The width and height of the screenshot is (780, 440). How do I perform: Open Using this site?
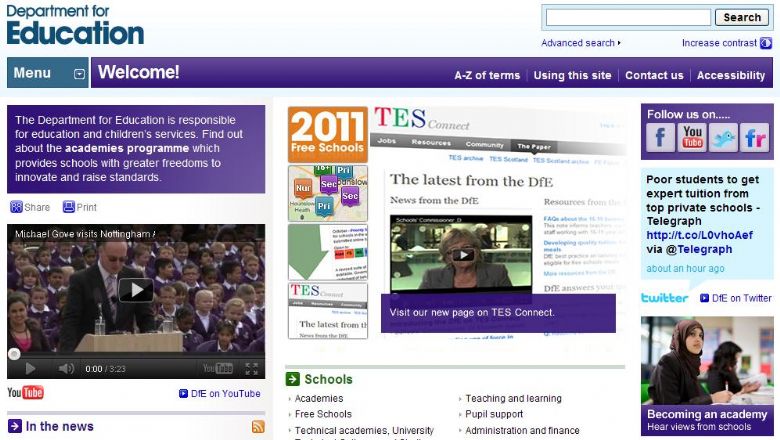point(572,76)
